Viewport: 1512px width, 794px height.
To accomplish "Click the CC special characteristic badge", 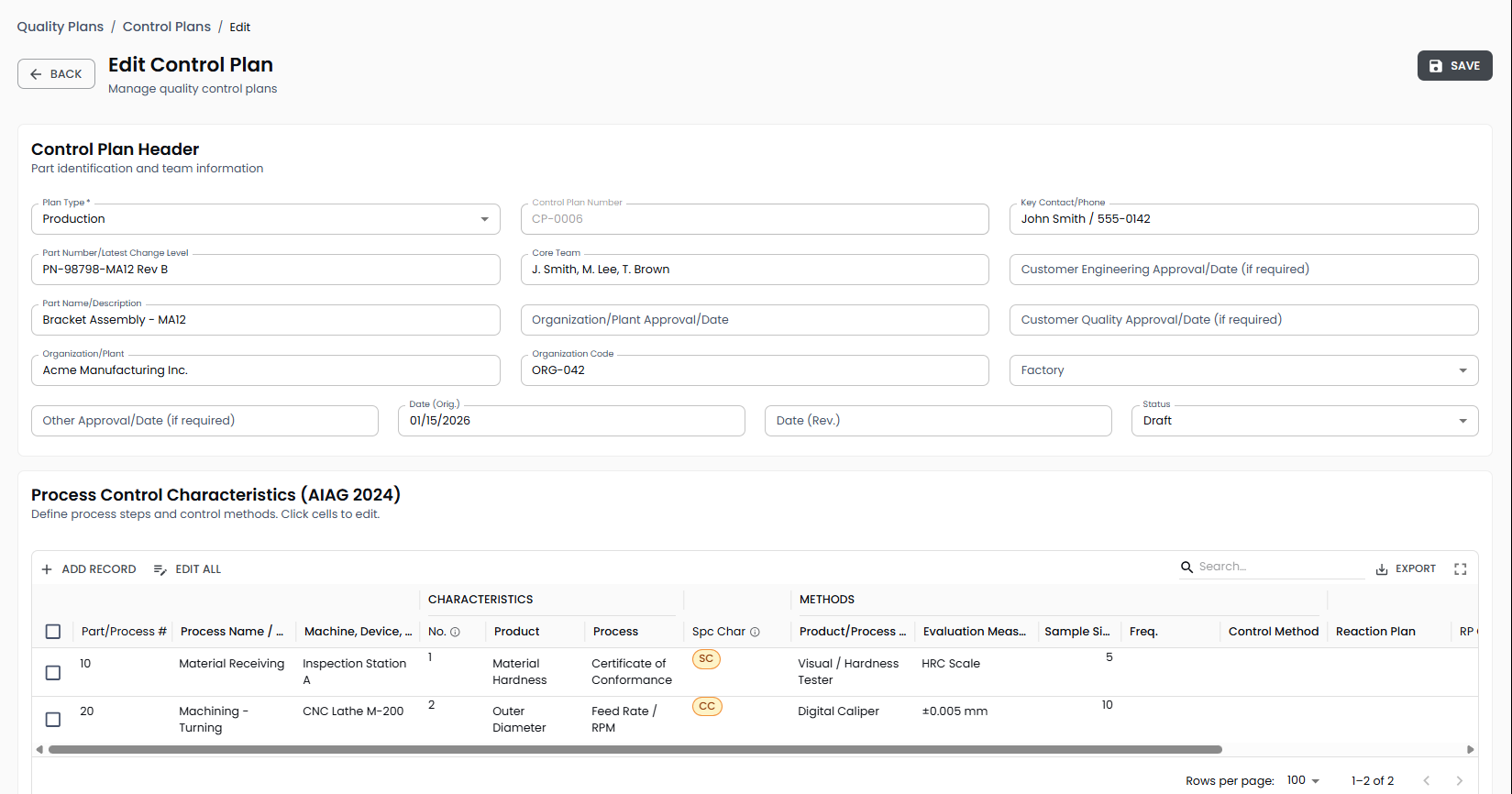I will click(x=707, y=707).
